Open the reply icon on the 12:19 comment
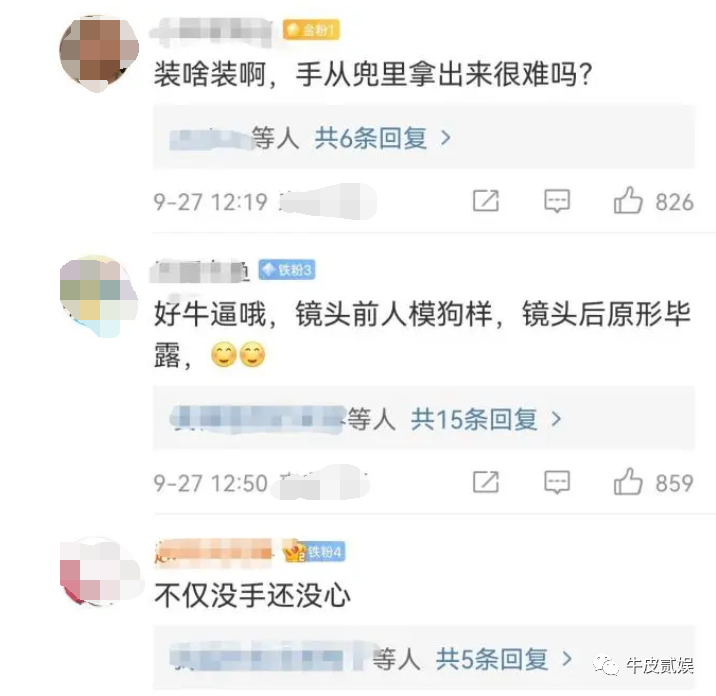The height and width of the screenshot is (696, 716). point(557,201)
